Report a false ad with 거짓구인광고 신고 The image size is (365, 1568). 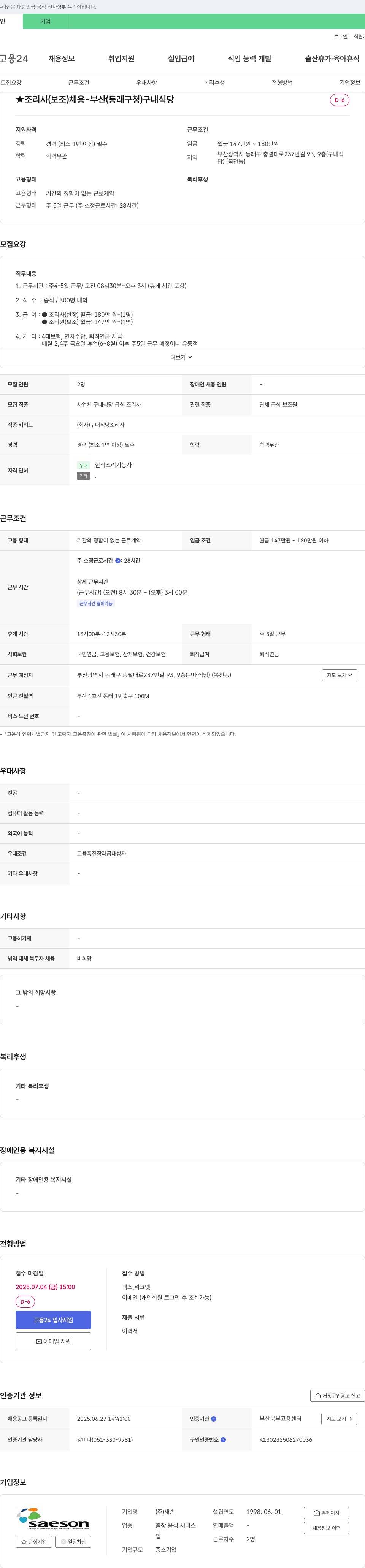pos(338,1396)
